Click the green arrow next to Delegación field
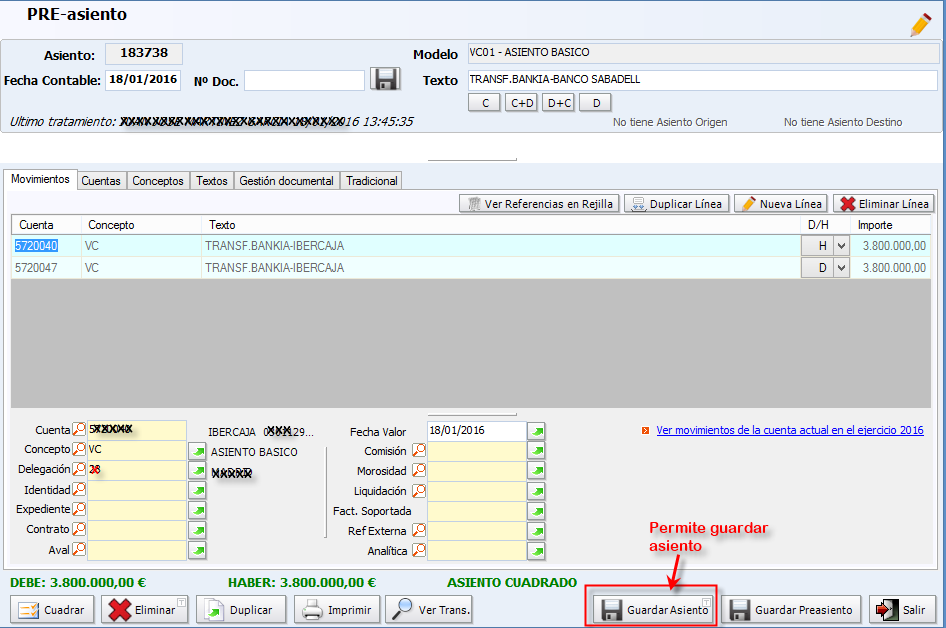Screen dimensions: 946x628 (197, 471)
